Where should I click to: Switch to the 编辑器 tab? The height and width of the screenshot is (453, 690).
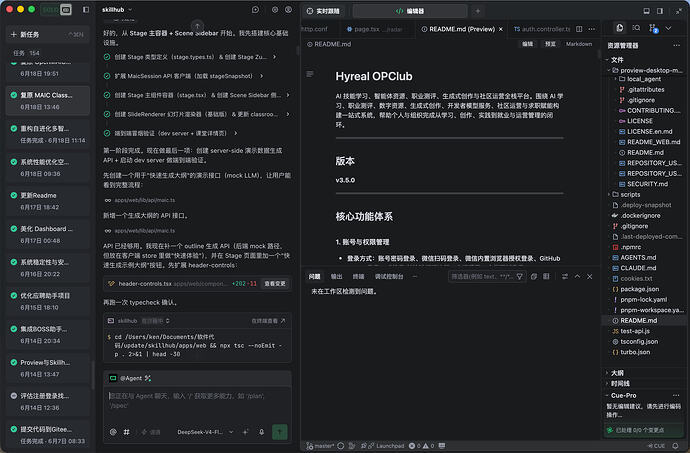(x=410, y=11)
